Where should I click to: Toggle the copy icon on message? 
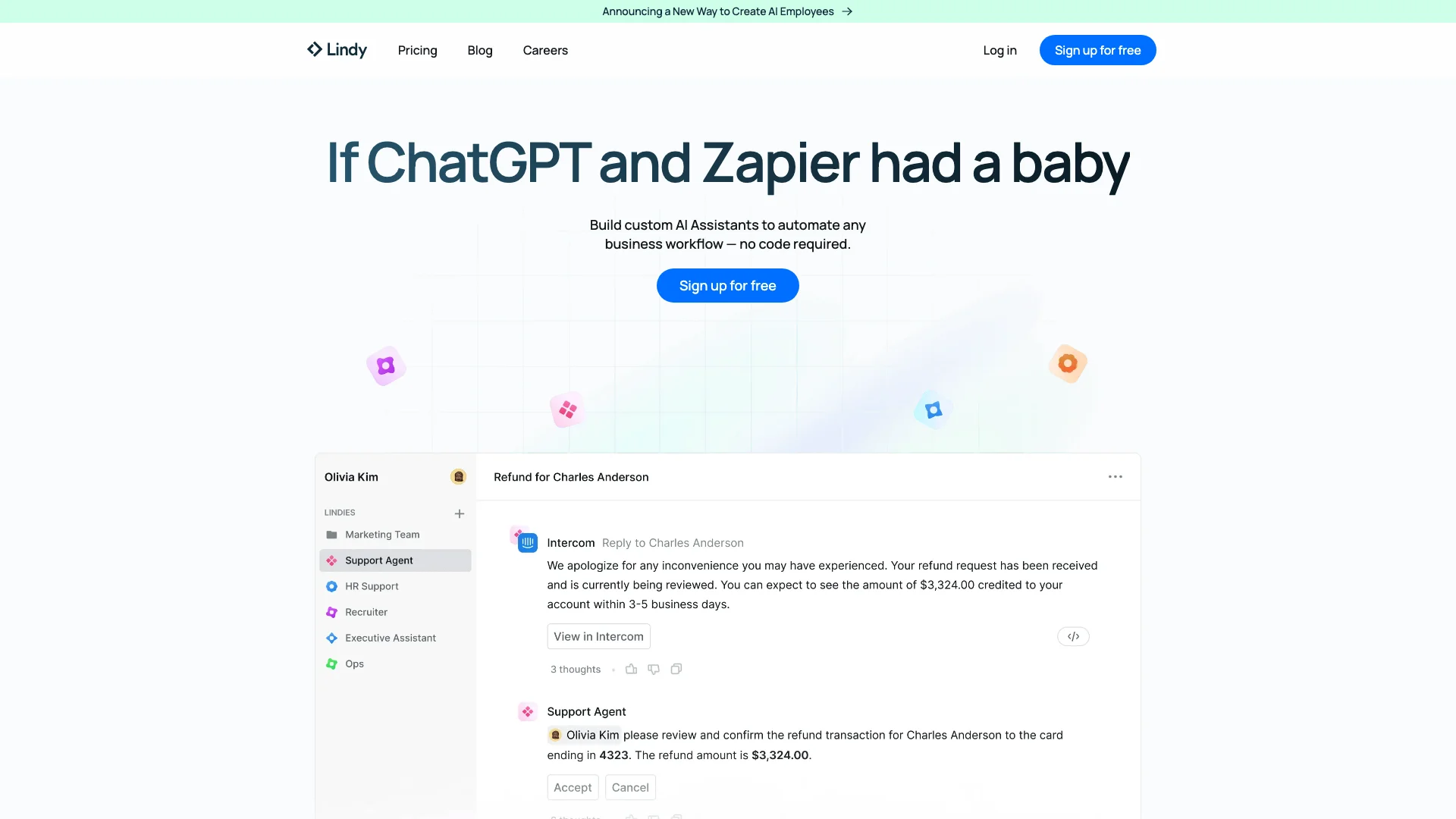[676, 668]
